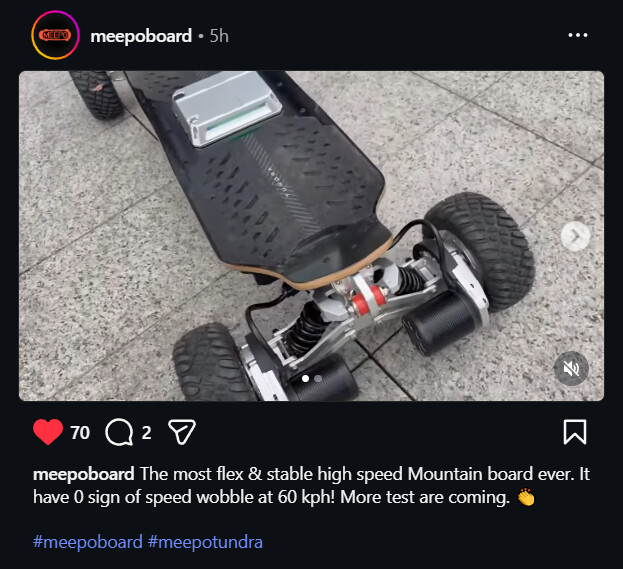Save the post with the bookmark icon
Image resolution: width=623 pixels, height=569 pixels.
click(575, 432)
